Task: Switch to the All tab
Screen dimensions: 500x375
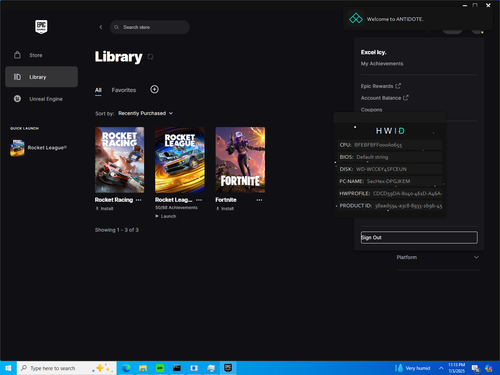Action: coord(98,90)
